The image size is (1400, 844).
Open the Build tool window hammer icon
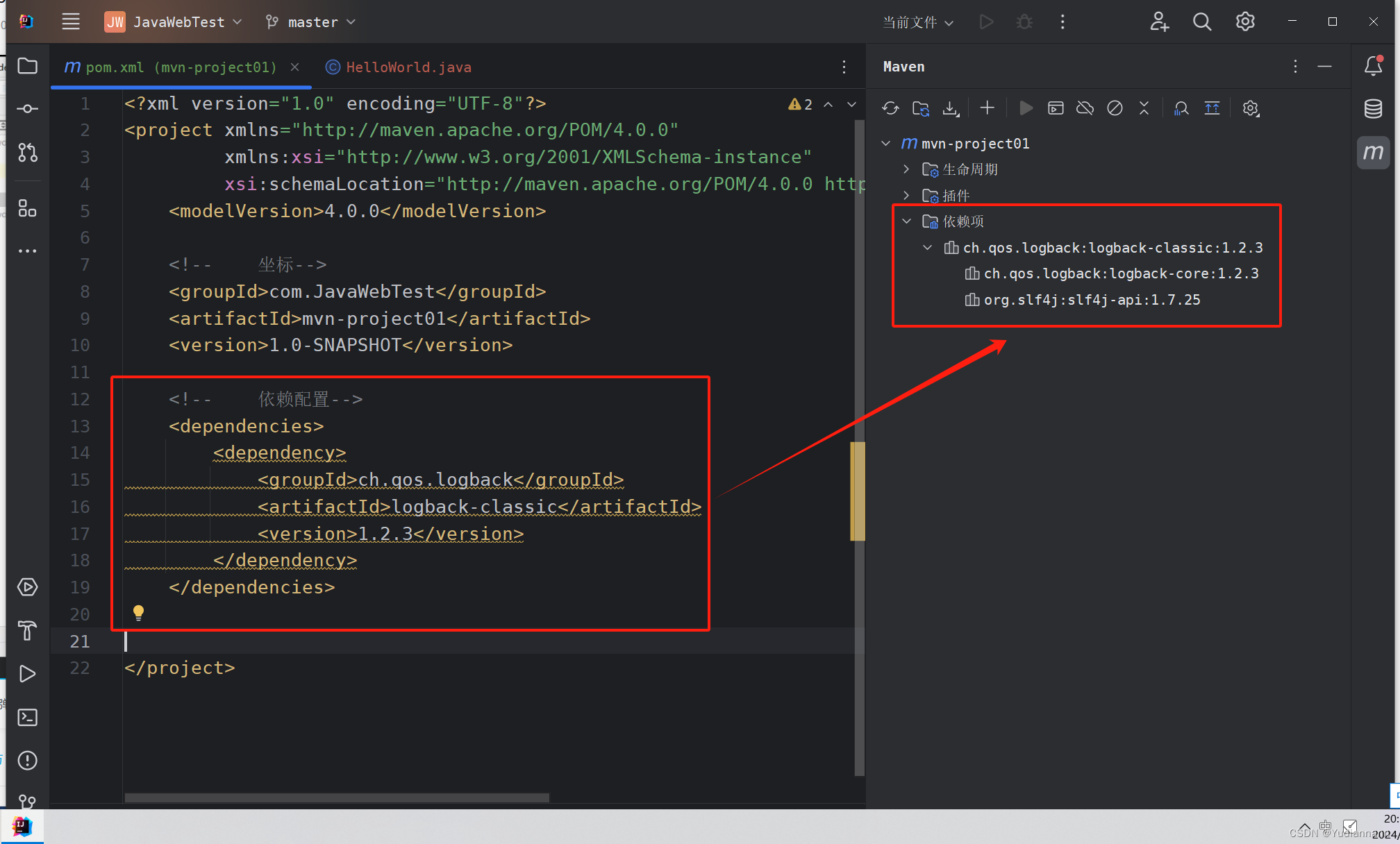[x=28, y=631]
